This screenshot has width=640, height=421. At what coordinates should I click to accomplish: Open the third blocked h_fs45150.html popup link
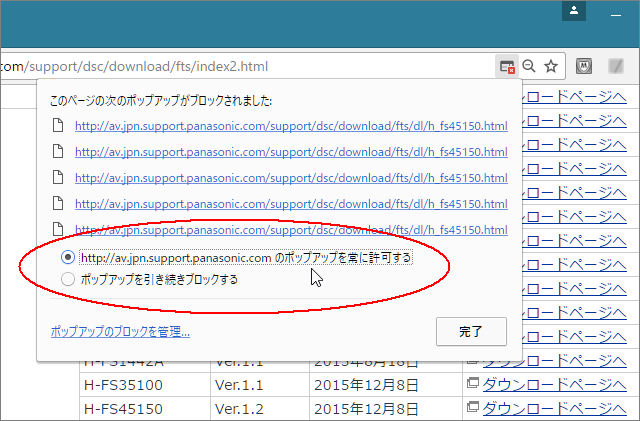pyautogui.click(x=291, y=178)
